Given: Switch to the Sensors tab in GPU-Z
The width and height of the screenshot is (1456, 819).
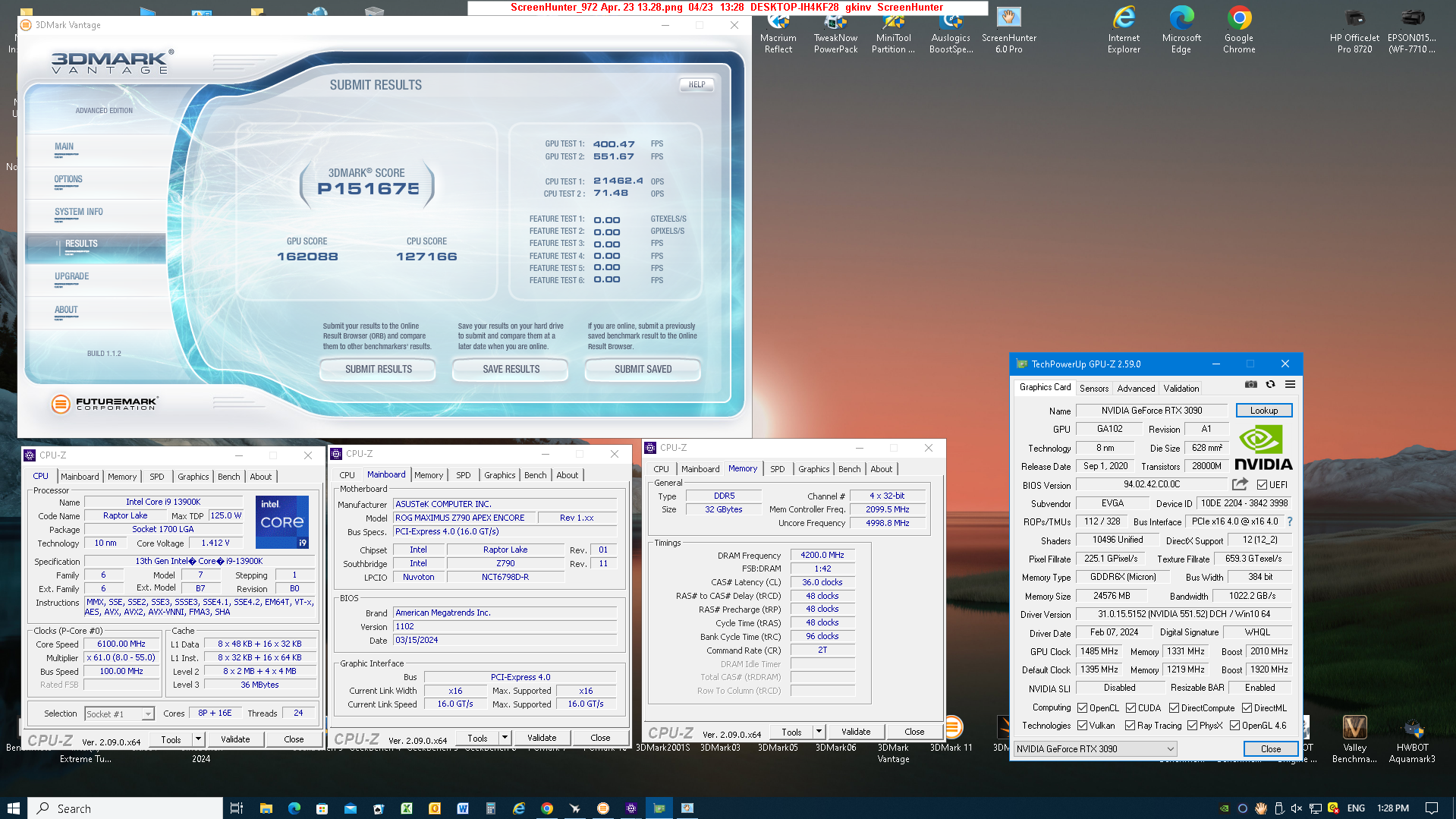Looking at the screenshot, I should pos(1094,388).
